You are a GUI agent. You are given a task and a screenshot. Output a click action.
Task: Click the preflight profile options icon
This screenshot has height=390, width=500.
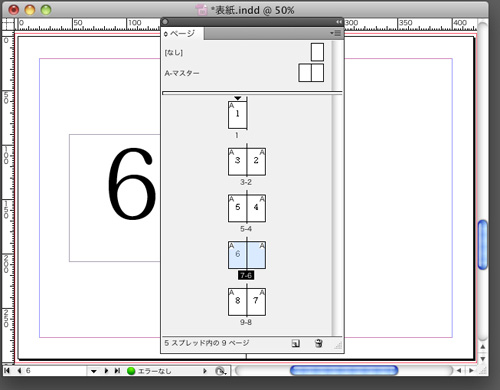click(x=220, y=371)
